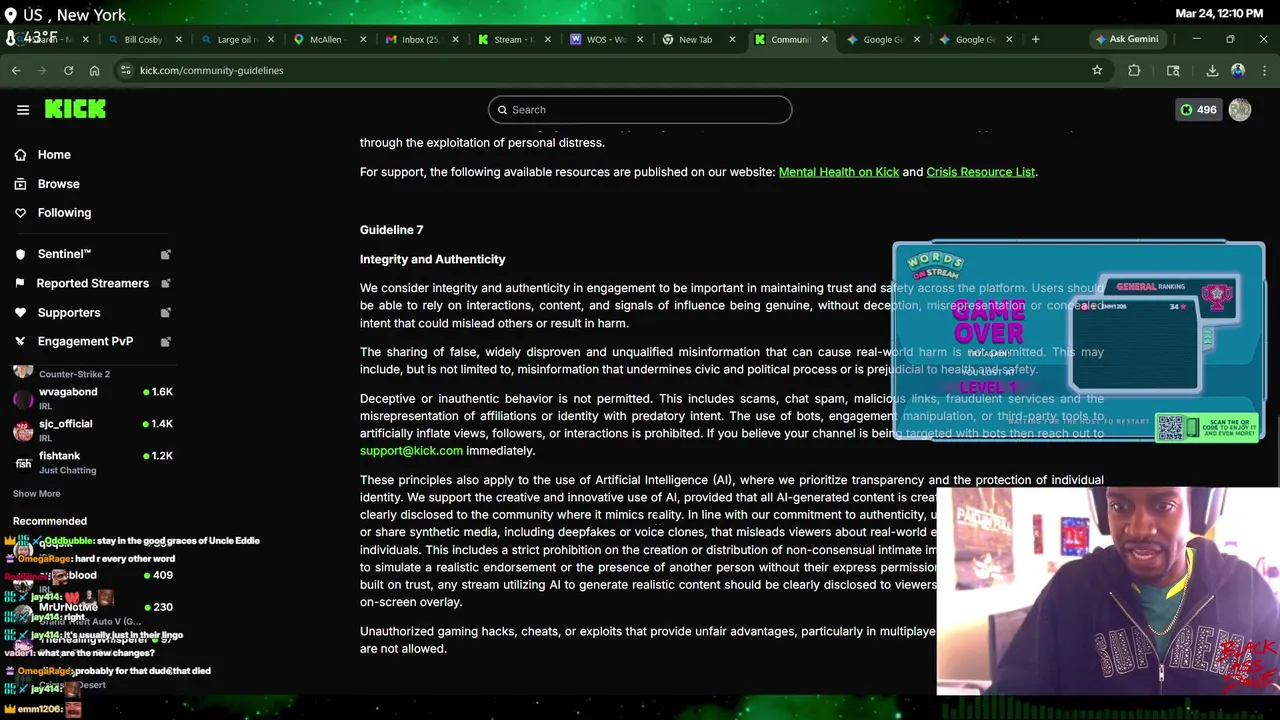Switch to the Large oil tab

click(236, 39)
